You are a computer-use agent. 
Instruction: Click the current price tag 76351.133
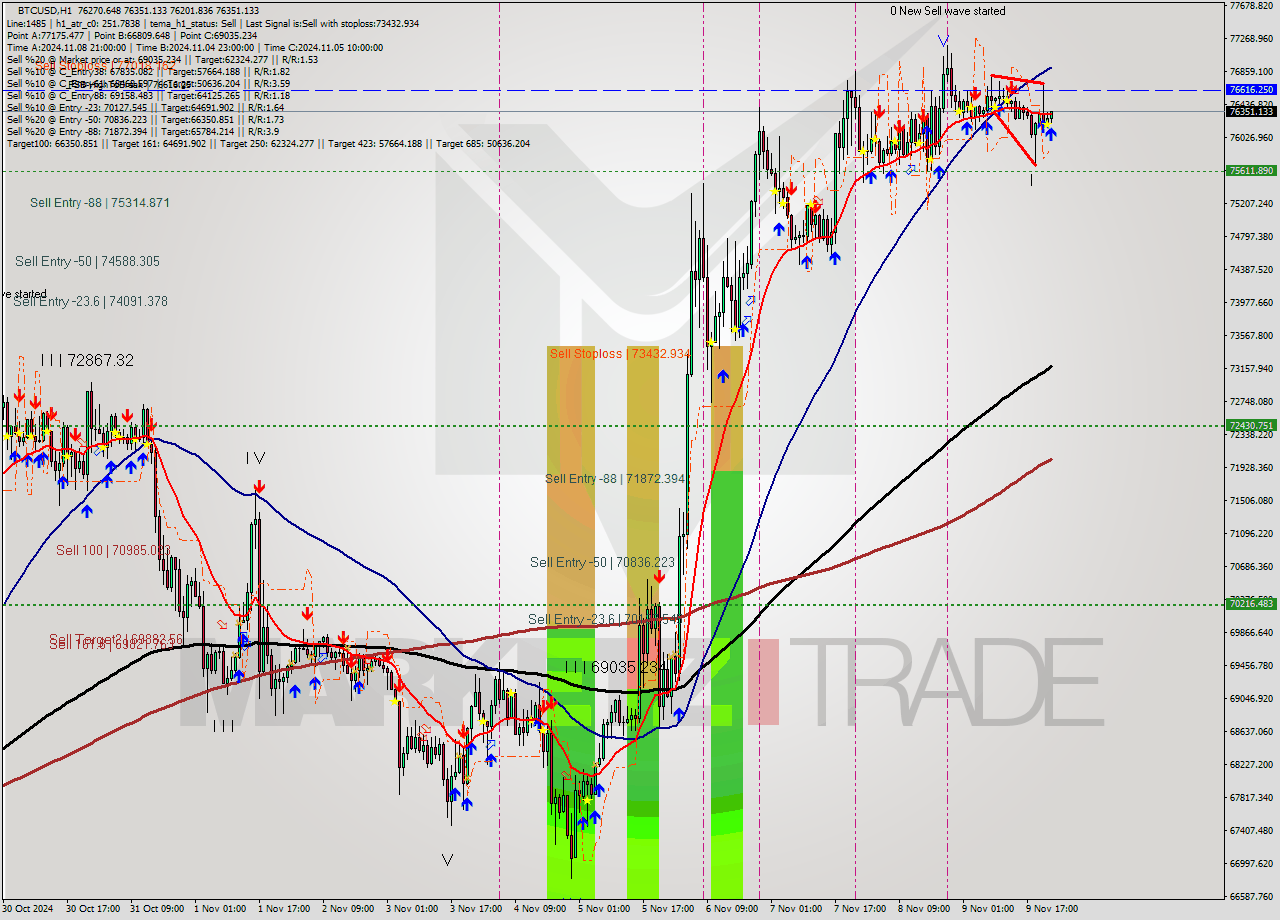(x=1251, y=111)
